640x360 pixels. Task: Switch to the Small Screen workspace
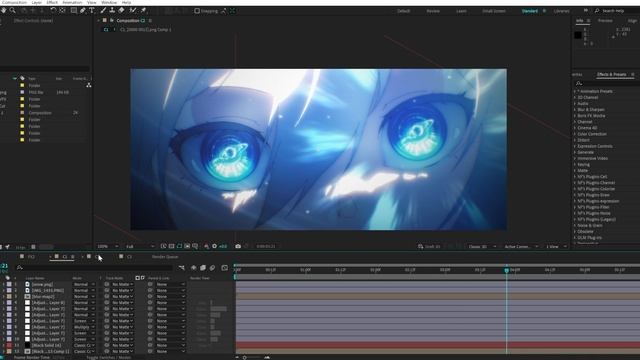pyautogui.click(x=494, y=11)
